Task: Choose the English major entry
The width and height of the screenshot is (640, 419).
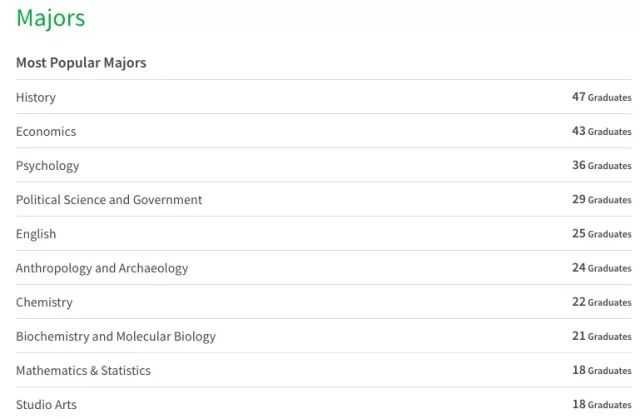Action: [36, 234]
